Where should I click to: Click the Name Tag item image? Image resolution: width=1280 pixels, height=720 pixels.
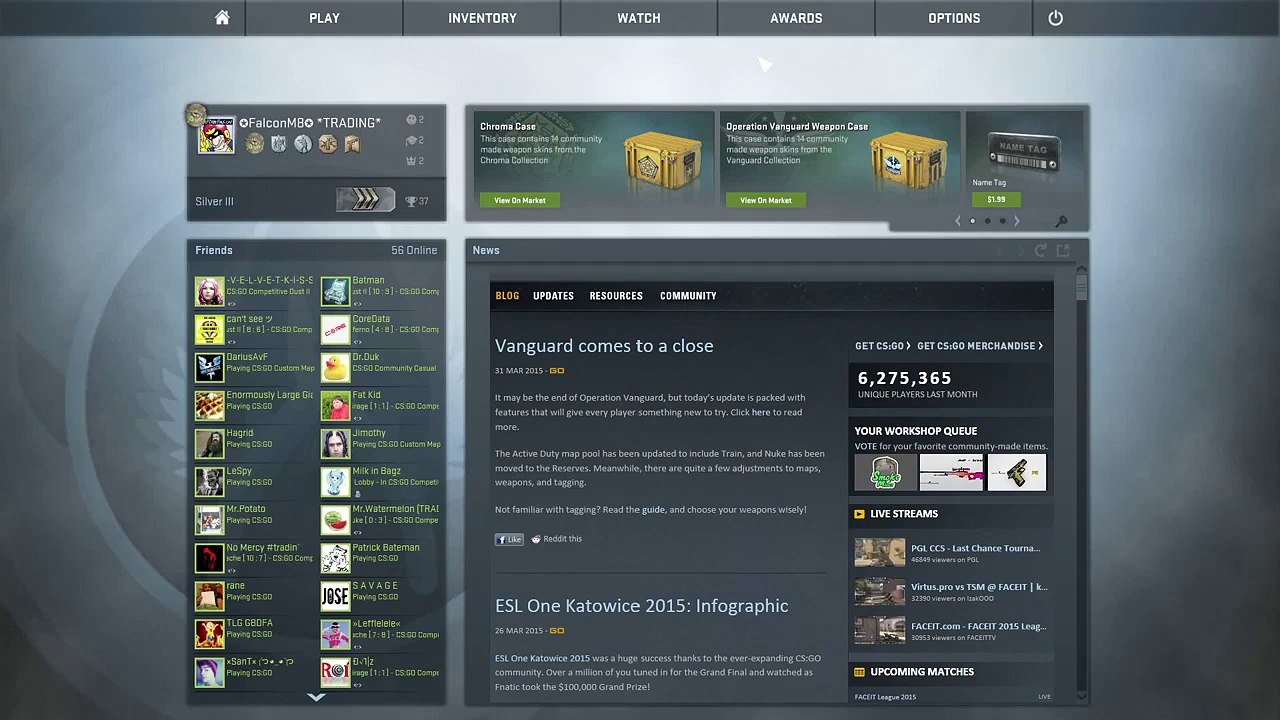tap(1024, 151)
